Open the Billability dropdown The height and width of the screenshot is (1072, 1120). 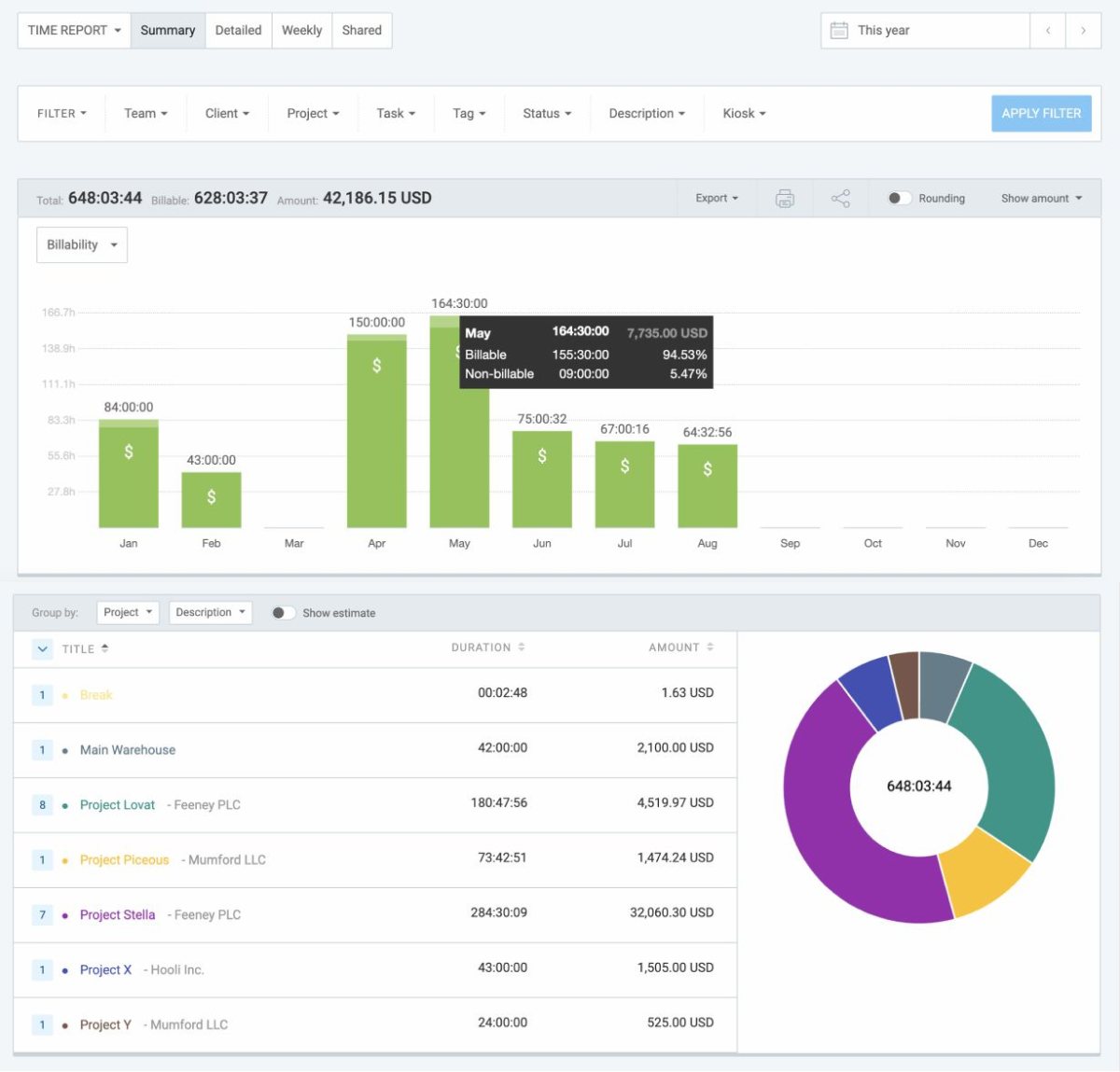[x=82, y=245]
